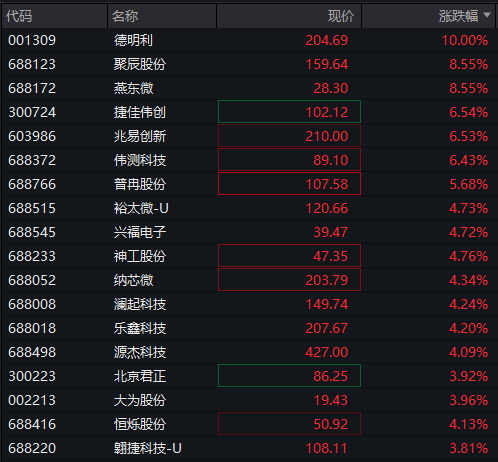498x462 pixels.
Task: Click price 207.67
Action: 327,328
